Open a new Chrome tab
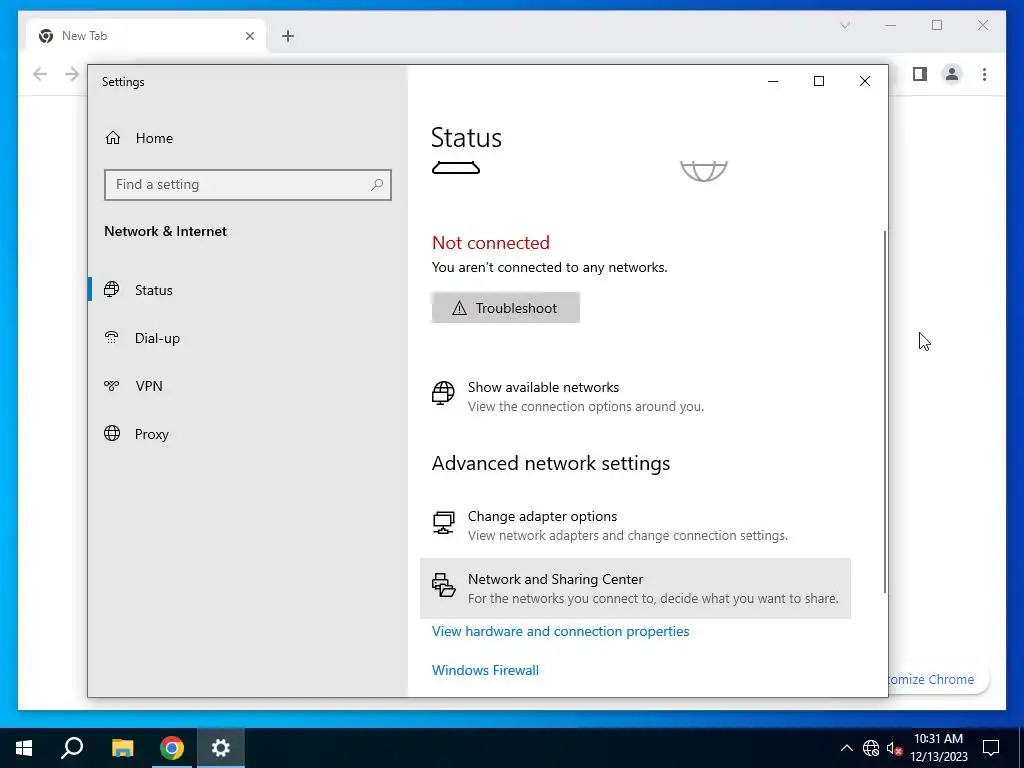Image resolution: width=1024 pixels, height=768 pixels. tap(288, 36)
